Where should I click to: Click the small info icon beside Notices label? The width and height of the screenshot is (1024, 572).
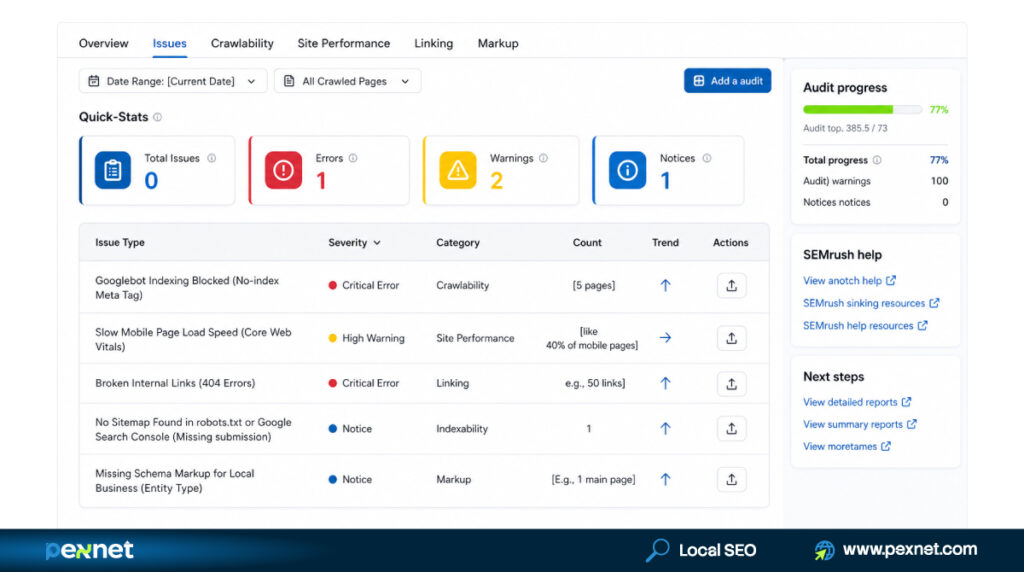coord(707,158)
